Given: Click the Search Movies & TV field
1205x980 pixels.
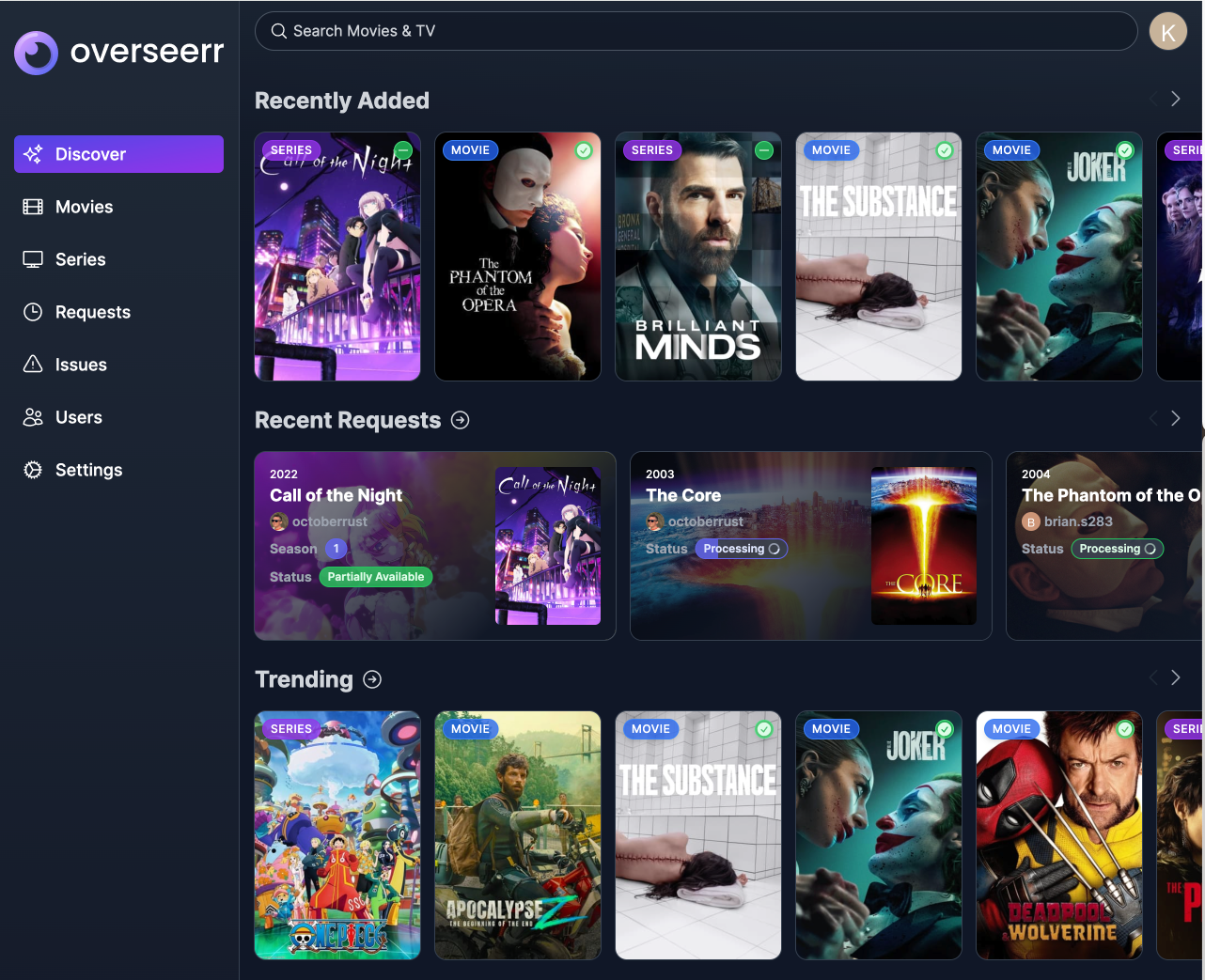Looking at the screenshot, I should (696, 31).
